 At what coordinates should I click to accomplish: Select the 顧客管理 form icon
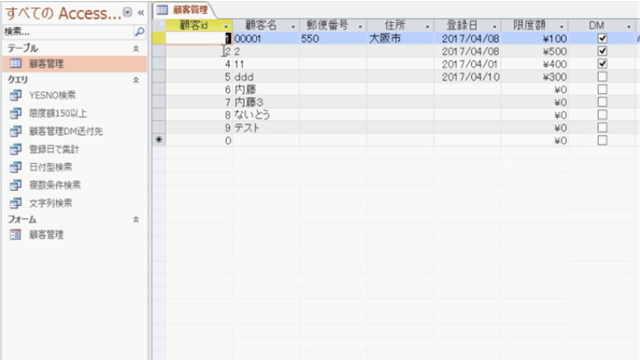pyautogui.click(x=16, y=235)
